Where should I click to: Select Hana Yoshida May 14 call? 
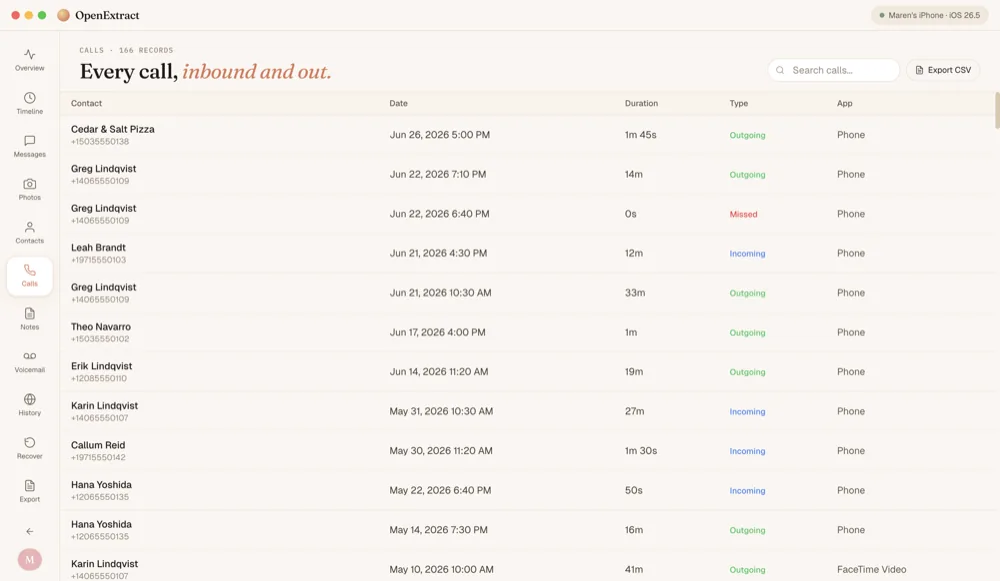tap(527, 530)
